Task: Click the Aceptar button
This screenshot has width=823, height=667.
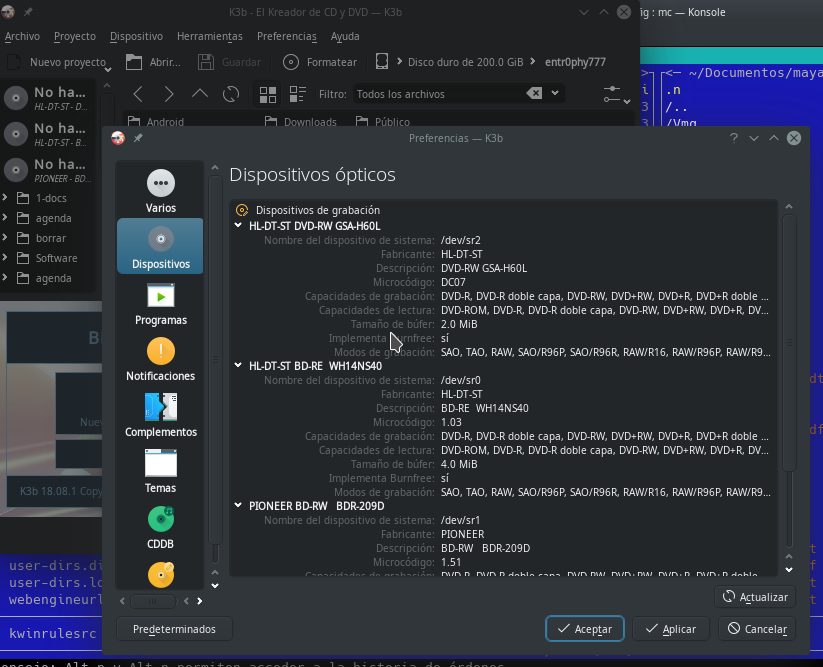Action: [585, 629]
